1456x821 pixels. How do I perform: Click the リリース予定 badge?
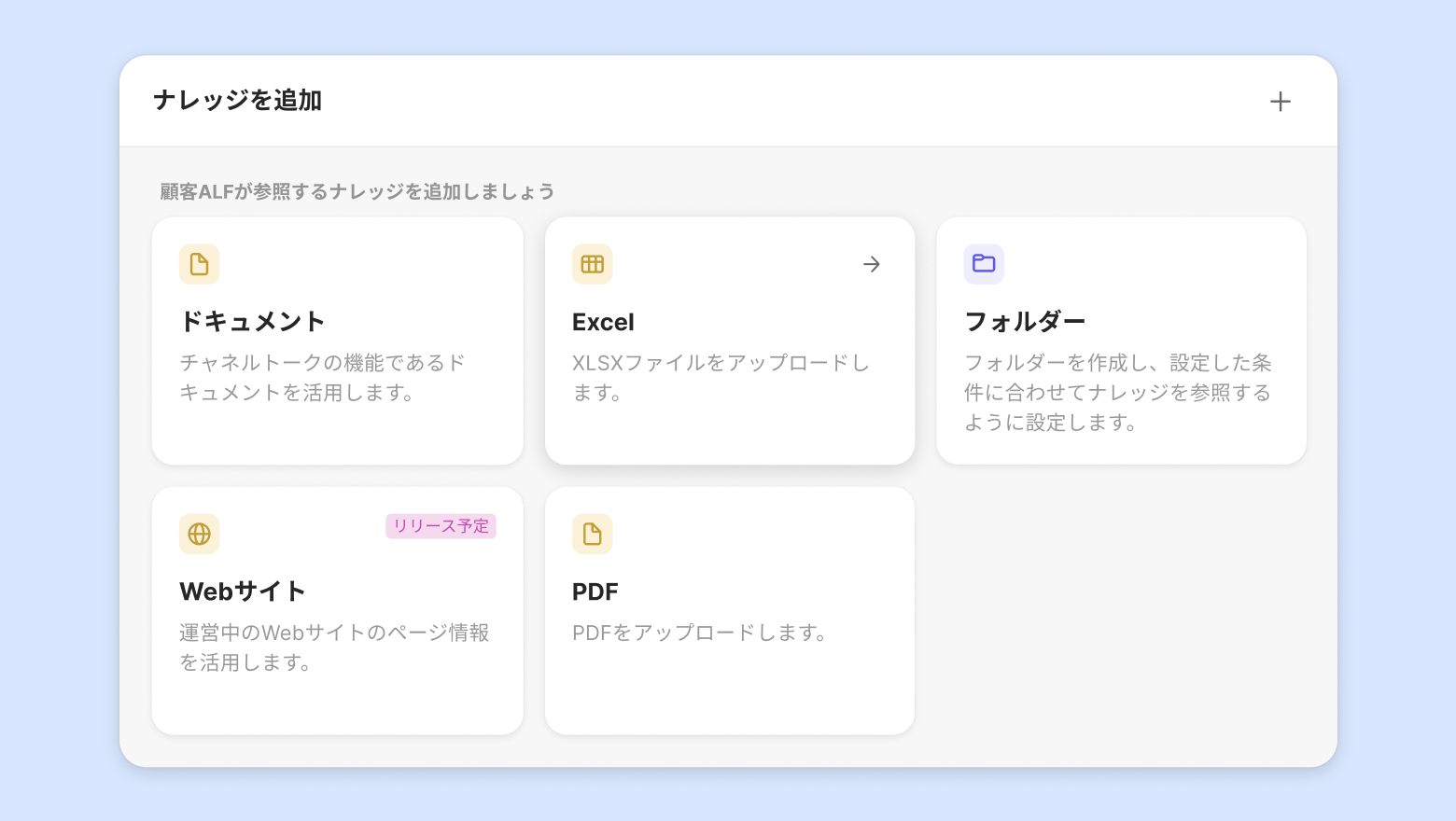pos(441,526)
